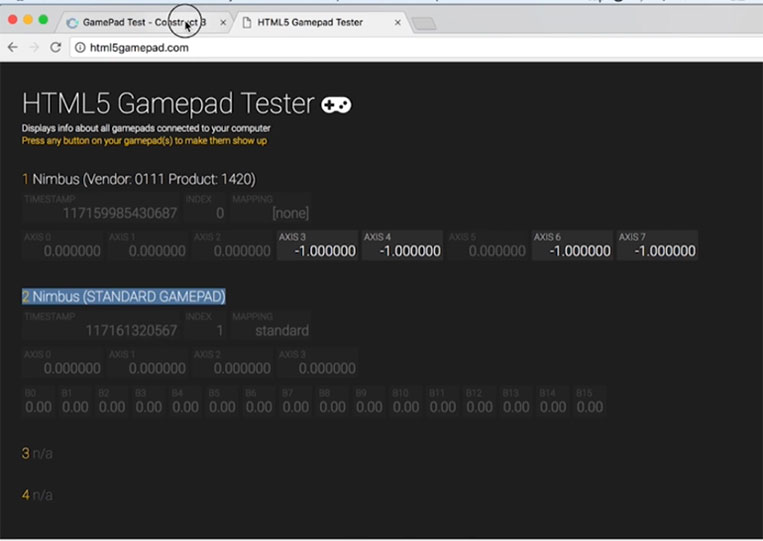Click gamepad 1 AXIS 1 cell
This screenshot has height=541, width=763.
(x=147, y=245)
